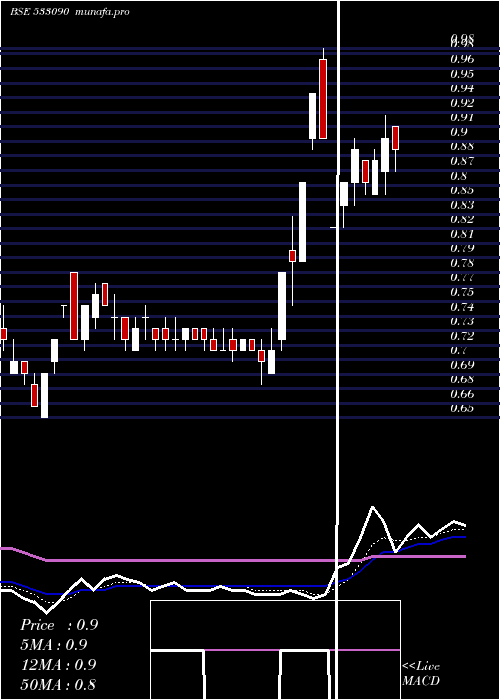Click the 0.66 price axis label
The height and width of the screenshot is (700, 500).
click(x=462, y=394)
